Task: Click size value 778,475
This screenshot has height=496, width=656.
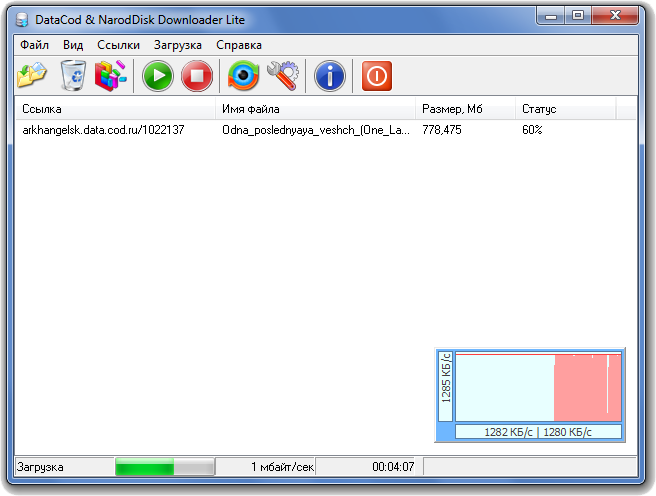Action: pyautogui.click(x=442, y=130)
